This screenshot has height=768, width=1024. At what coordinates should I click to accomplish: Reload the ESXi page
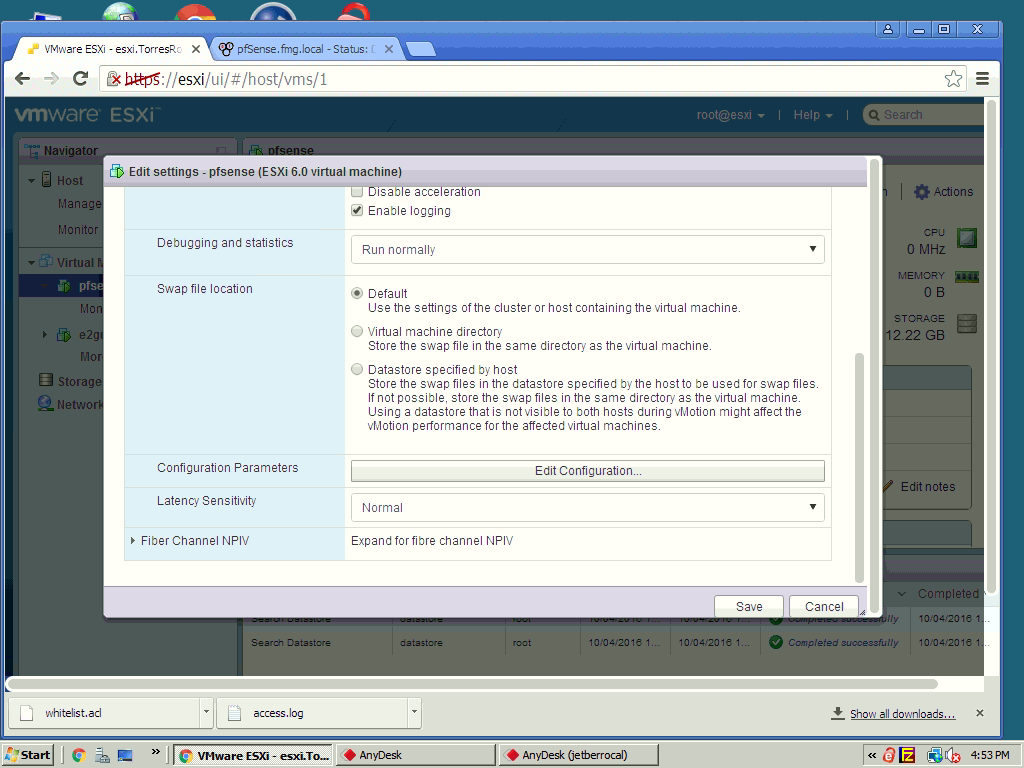point(80,79)
